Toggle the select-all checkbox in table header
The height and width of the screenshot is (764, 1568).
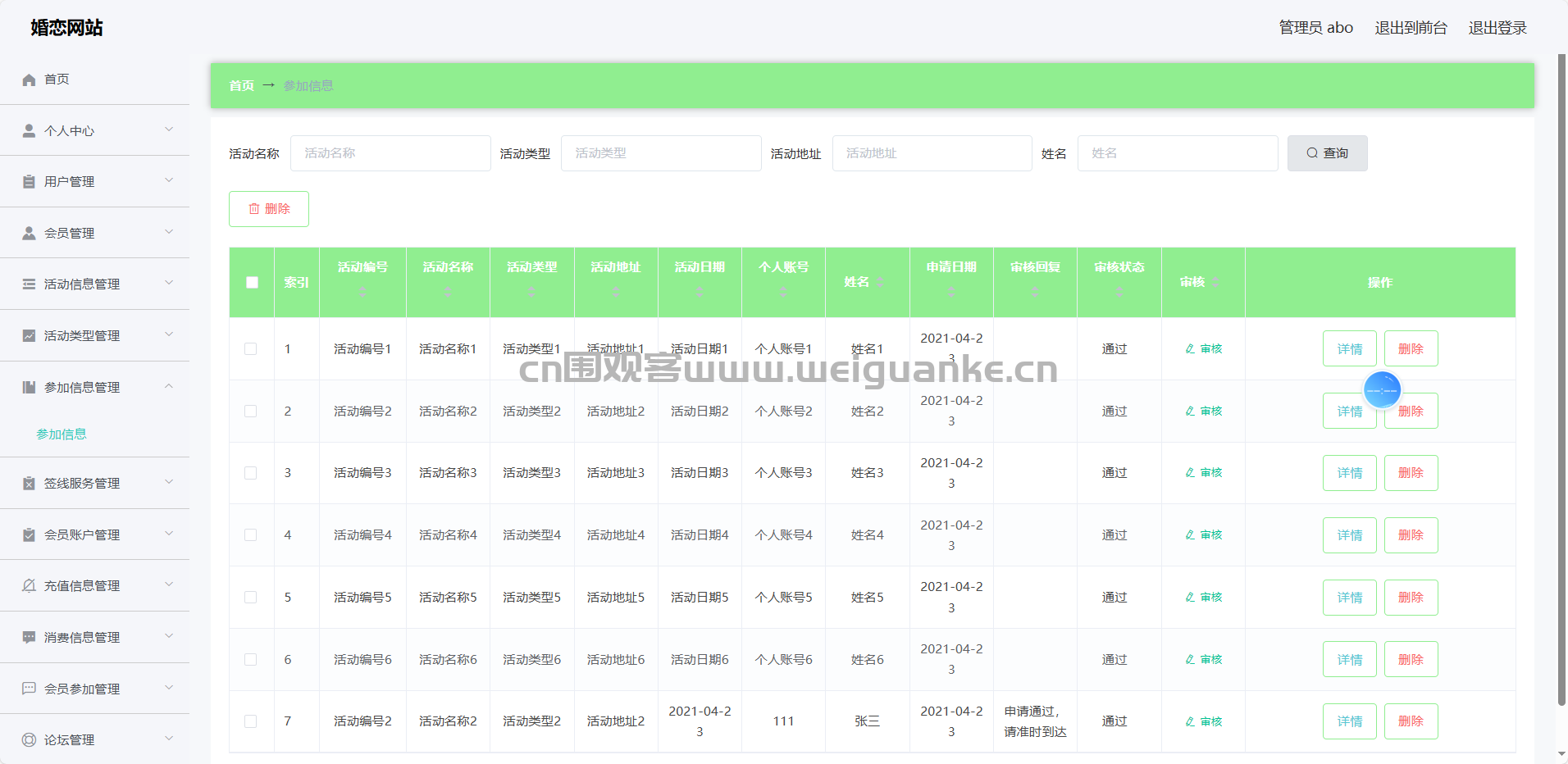(252, 283)
